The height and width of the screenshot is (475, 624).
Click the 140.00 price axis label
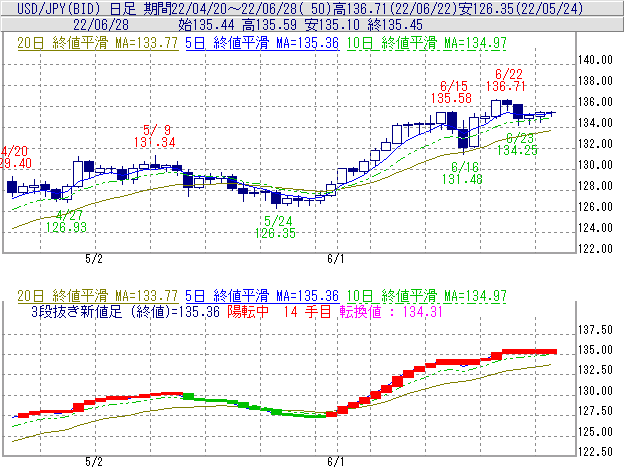[595, 60]
